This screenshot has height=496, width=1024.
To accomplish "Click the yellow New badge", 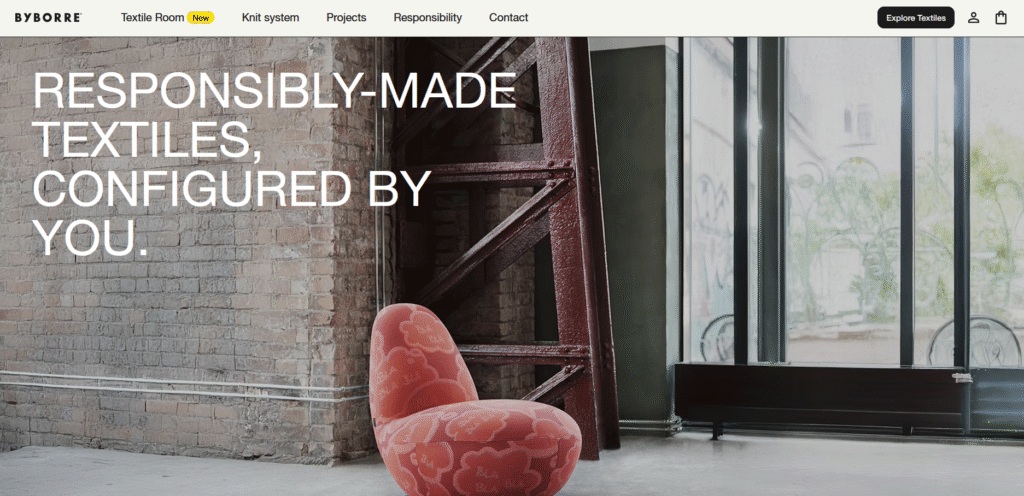I will click(200, 18).
